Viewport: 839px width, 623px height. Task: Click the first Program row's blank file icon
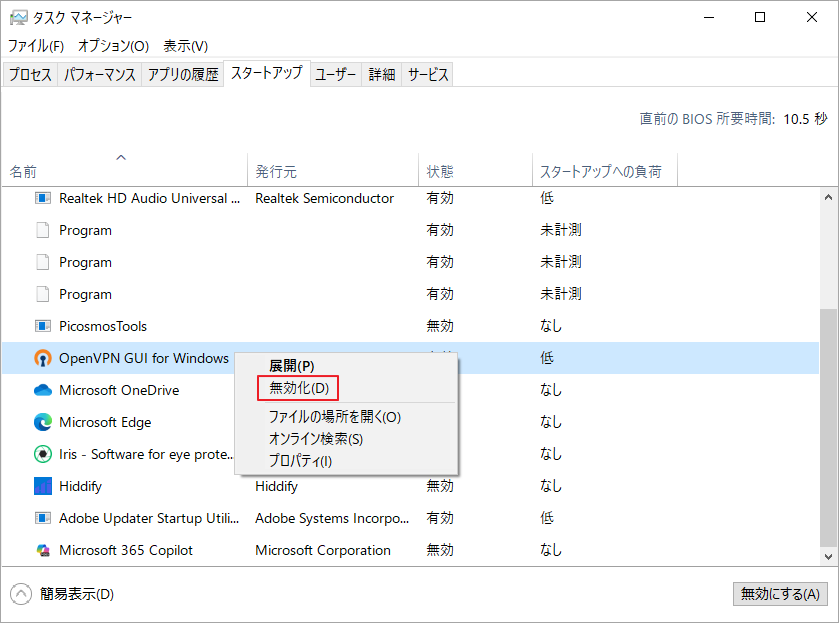click(43, 230)
